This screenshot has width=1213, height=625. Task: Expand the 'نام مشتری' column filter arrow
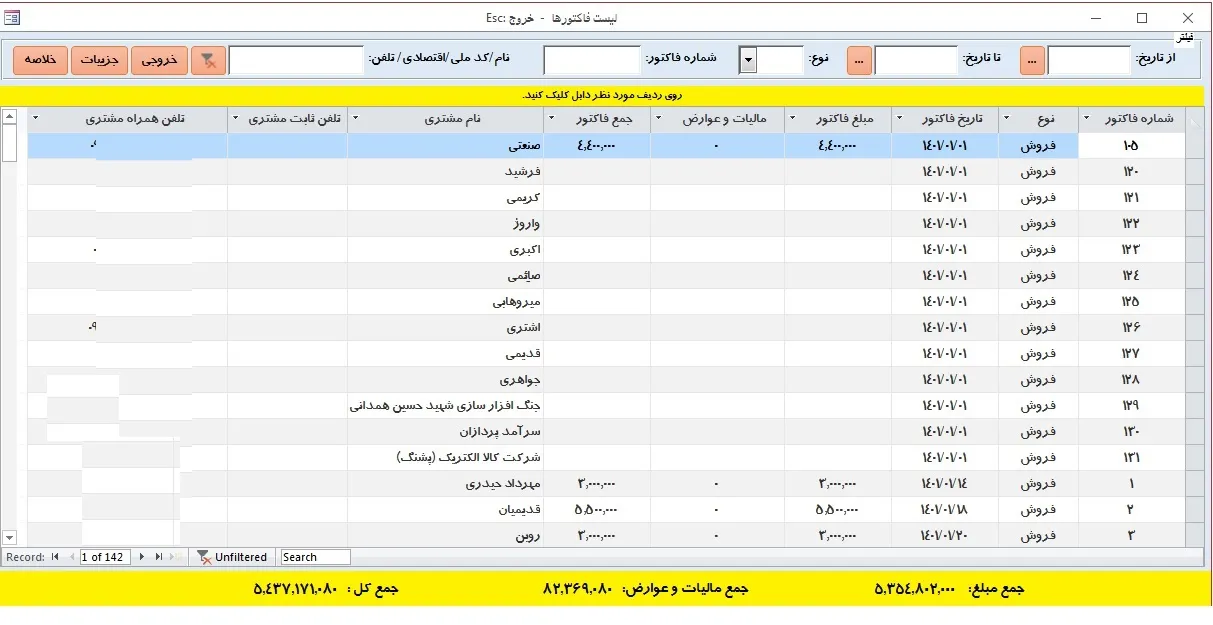356,119
